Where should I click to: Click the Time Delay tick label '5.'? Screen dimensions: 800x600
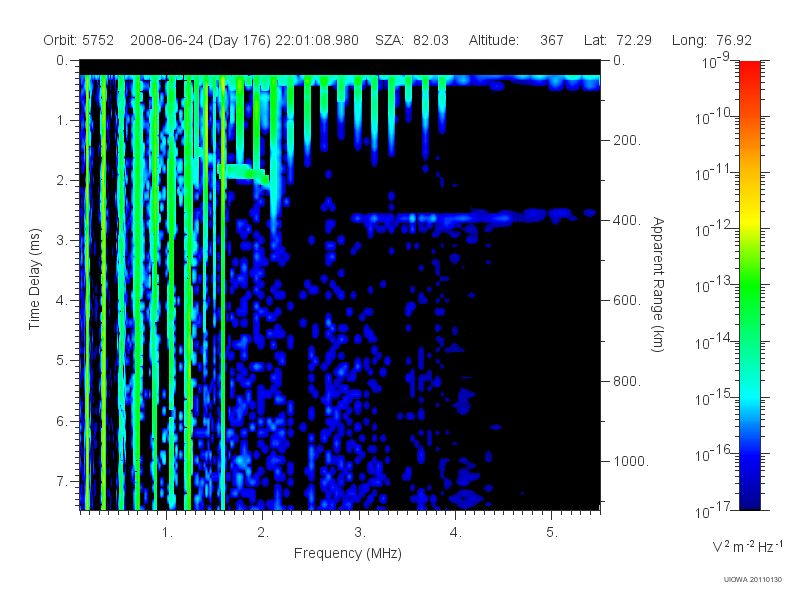62,361
